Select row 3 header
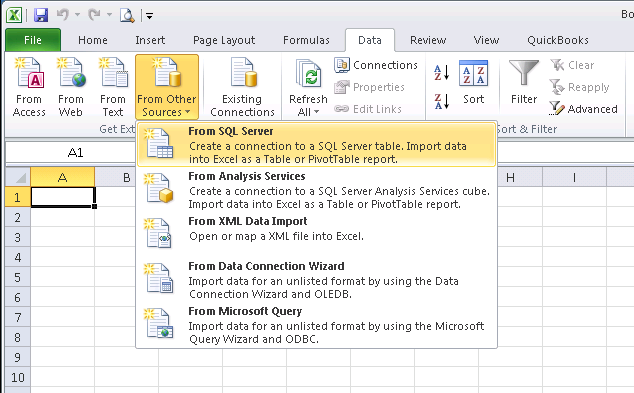Screen dimensions: 634x393 pyautogui.click(x=17, y=237)
